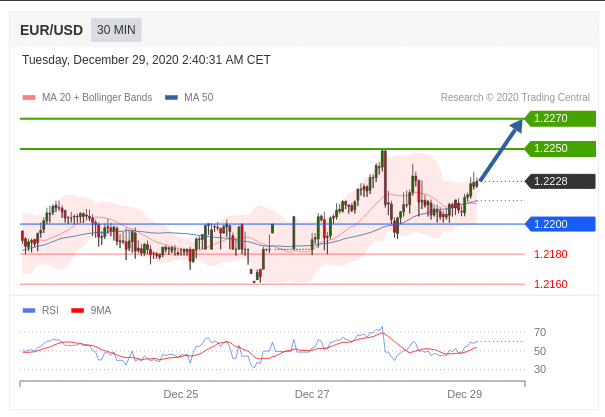
Task: Click the date line starting Tuesday, December 29
Action: 146,60
